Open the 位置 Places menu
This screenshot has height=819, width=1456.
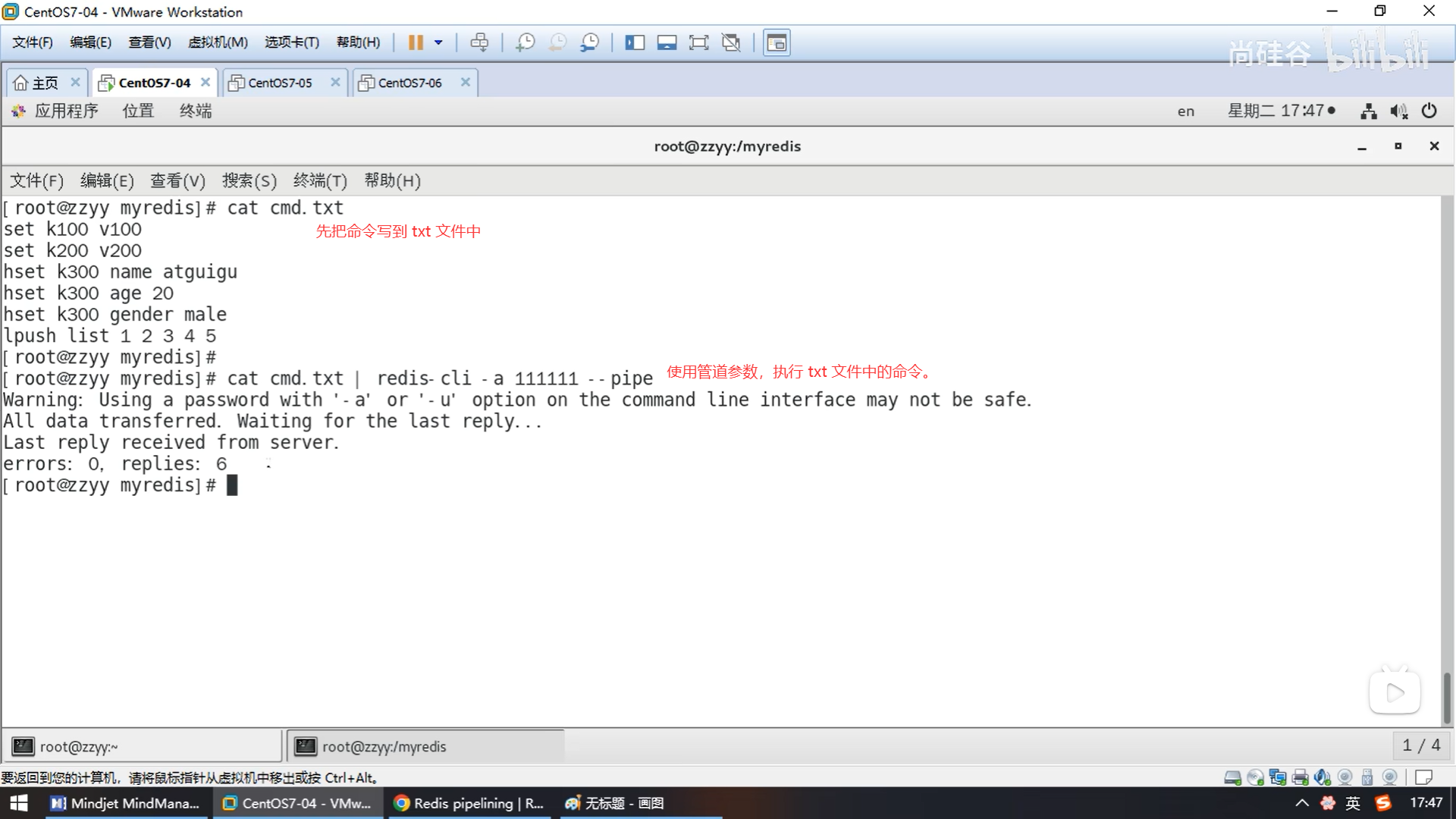click(x=138, y=111)
